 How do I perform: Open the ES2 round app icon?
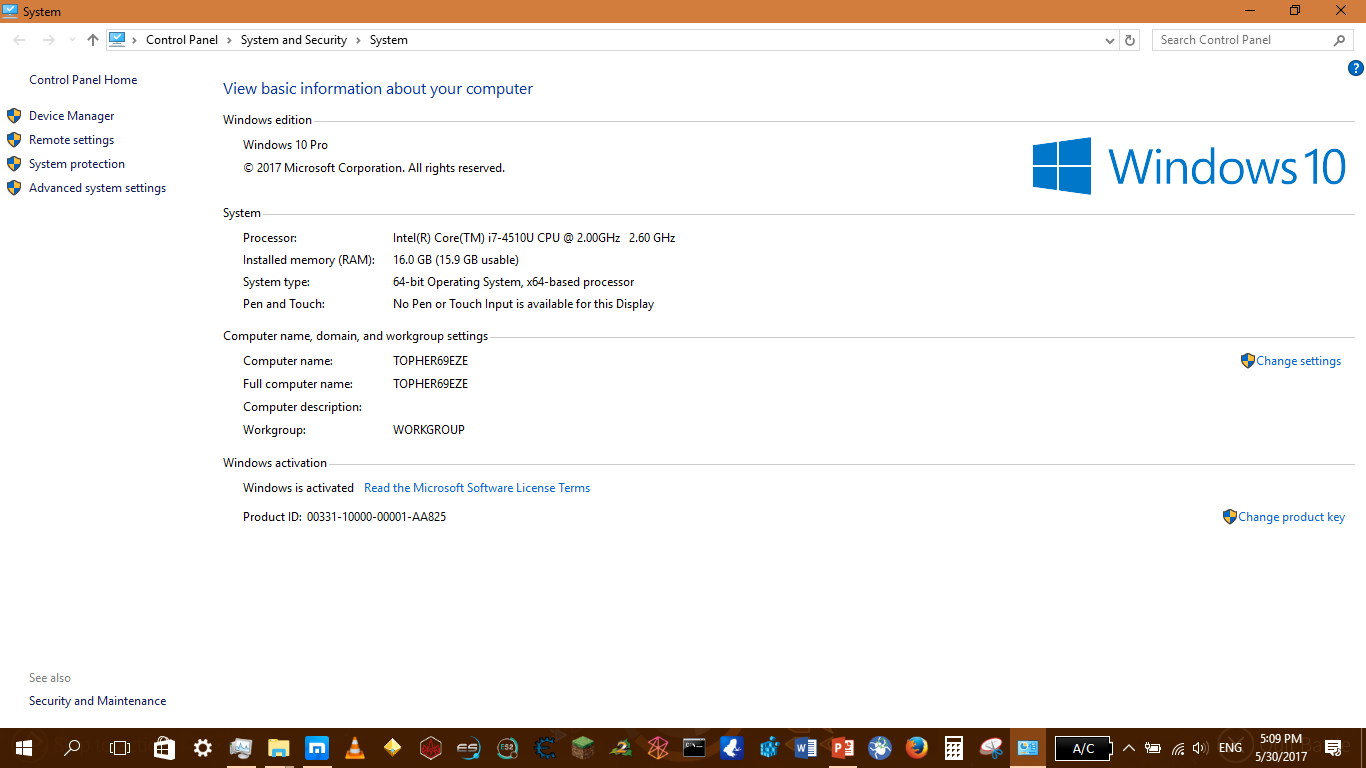(x=506, y=748)
